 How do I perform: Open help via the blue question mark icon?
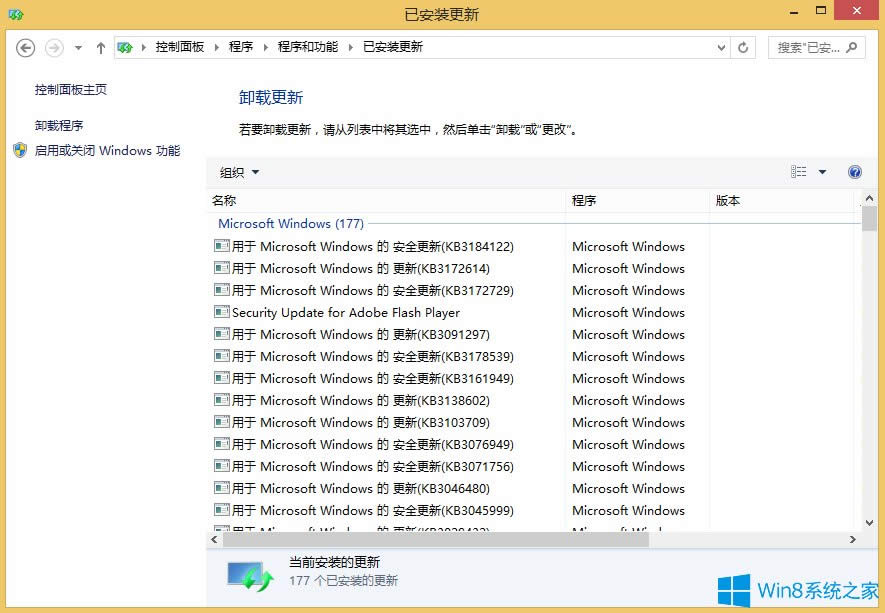(855, 172)
